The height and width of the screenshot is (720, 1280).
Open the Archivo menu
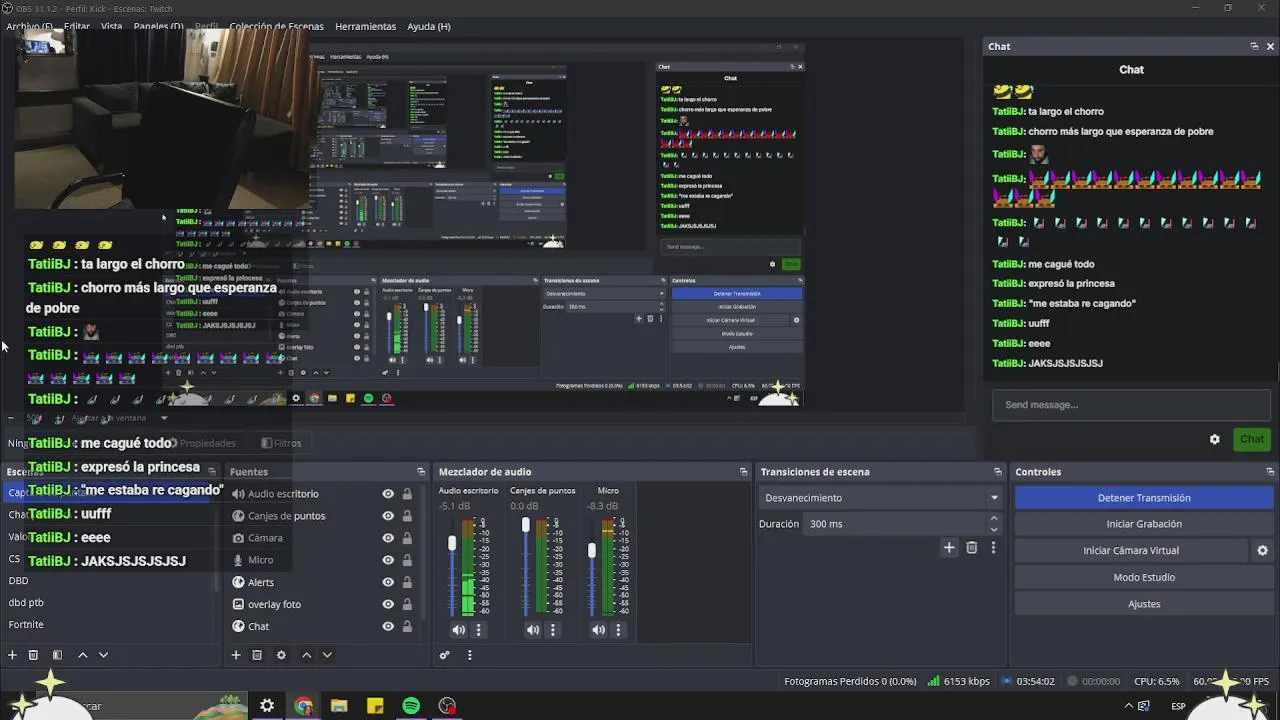30,26
